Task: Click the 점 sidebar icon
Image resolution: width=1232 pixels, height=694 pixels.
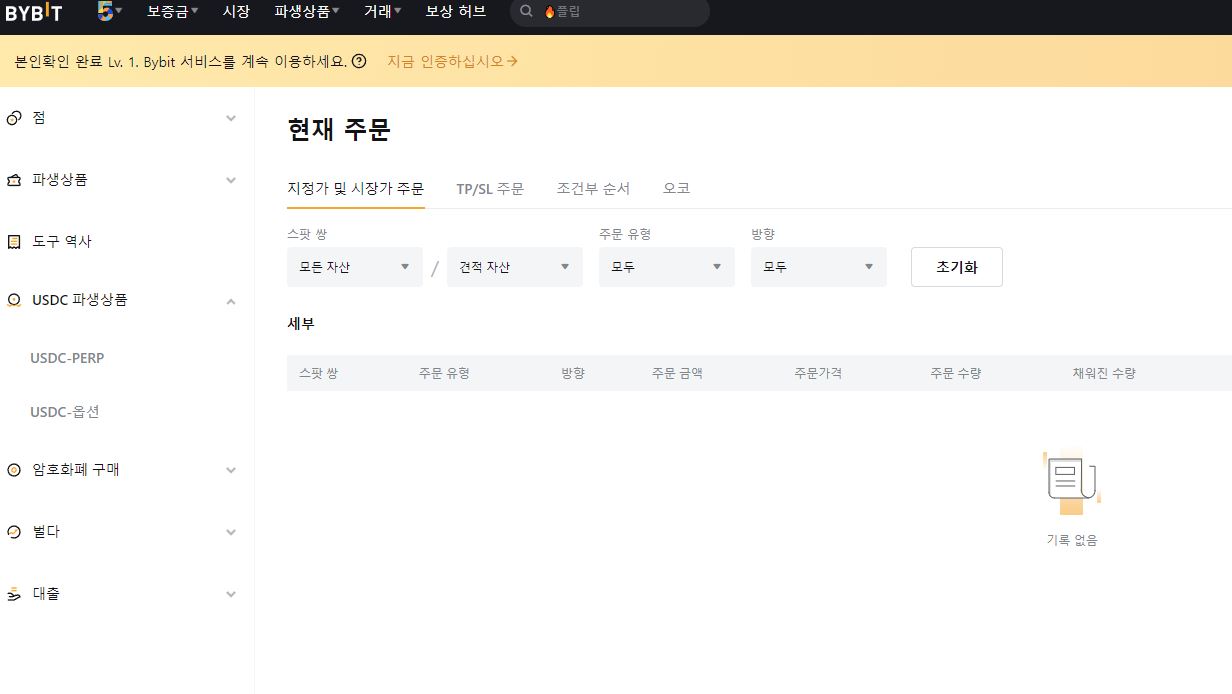Action: pos(14,118)
